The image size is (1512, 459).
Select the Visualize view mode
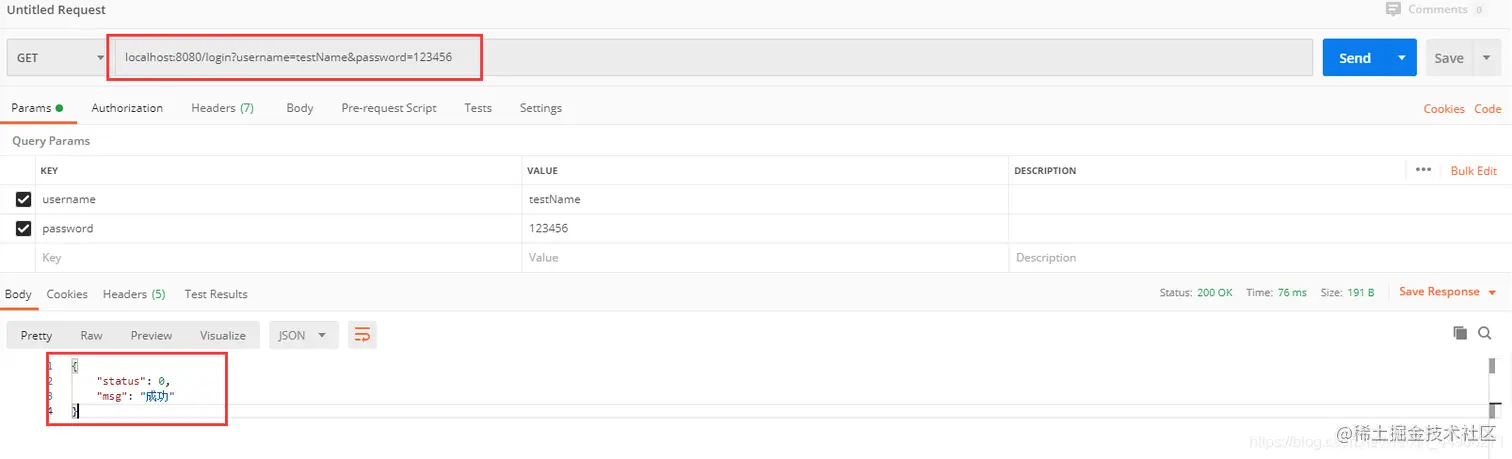click(x=222, y=335)
